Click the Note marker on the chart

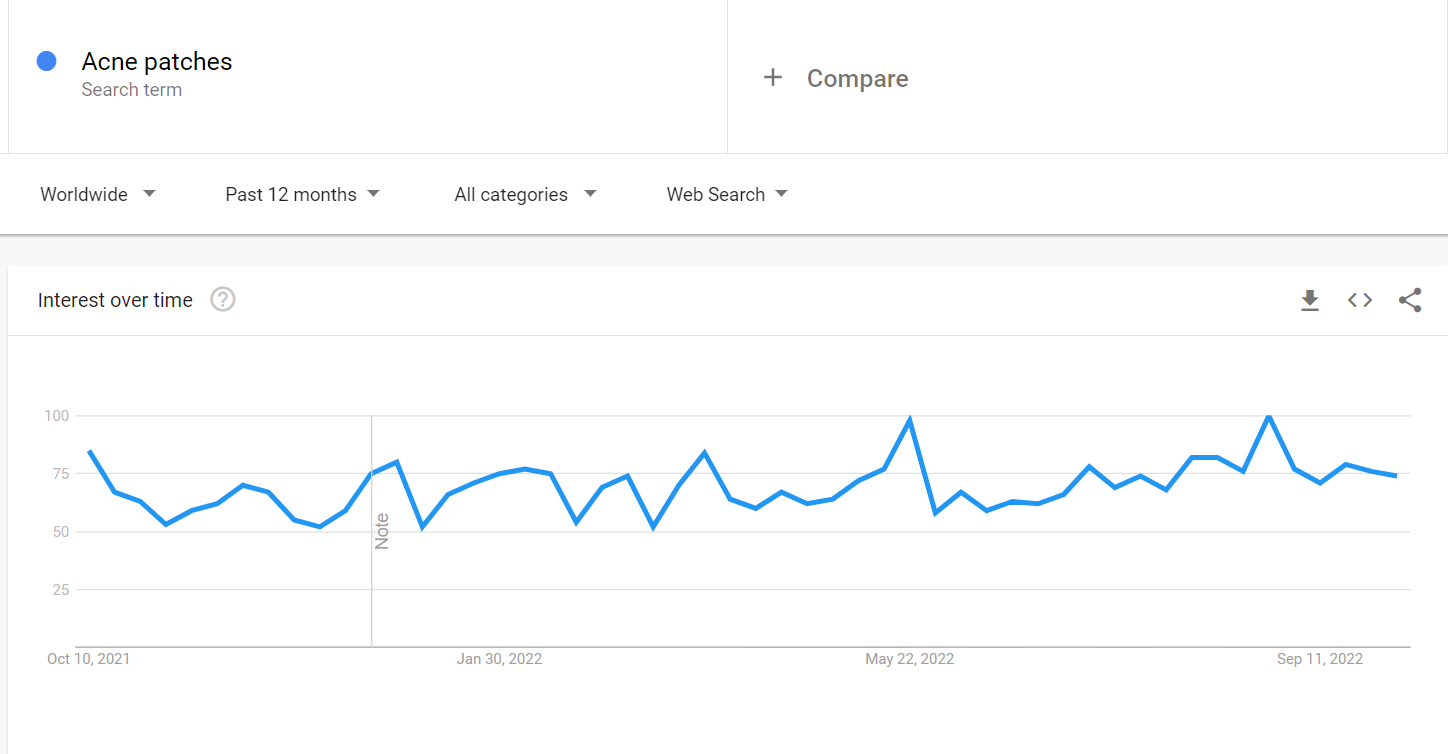pos(382,531)
